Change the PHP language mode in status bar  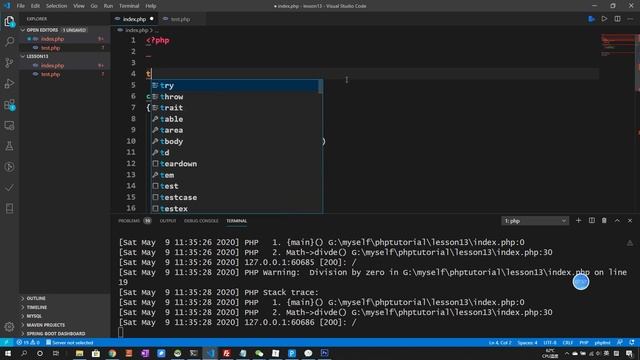click(584, 342)
